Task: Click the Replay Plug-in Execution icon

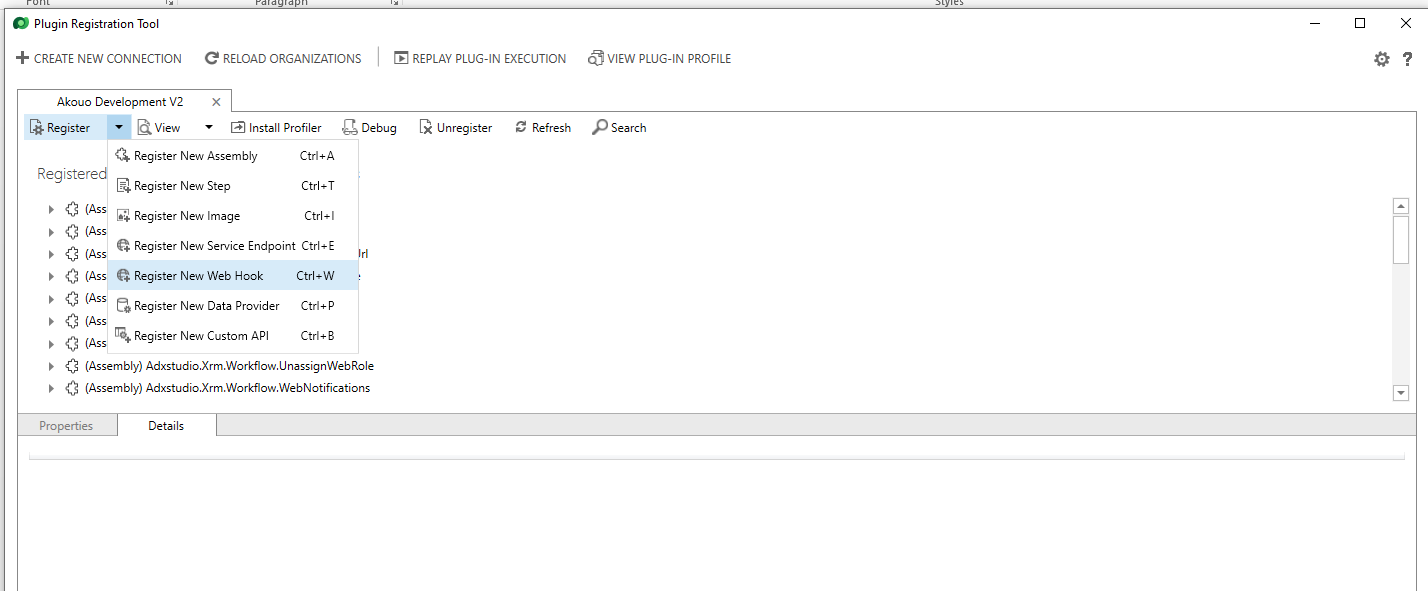Action: point(402,58)
